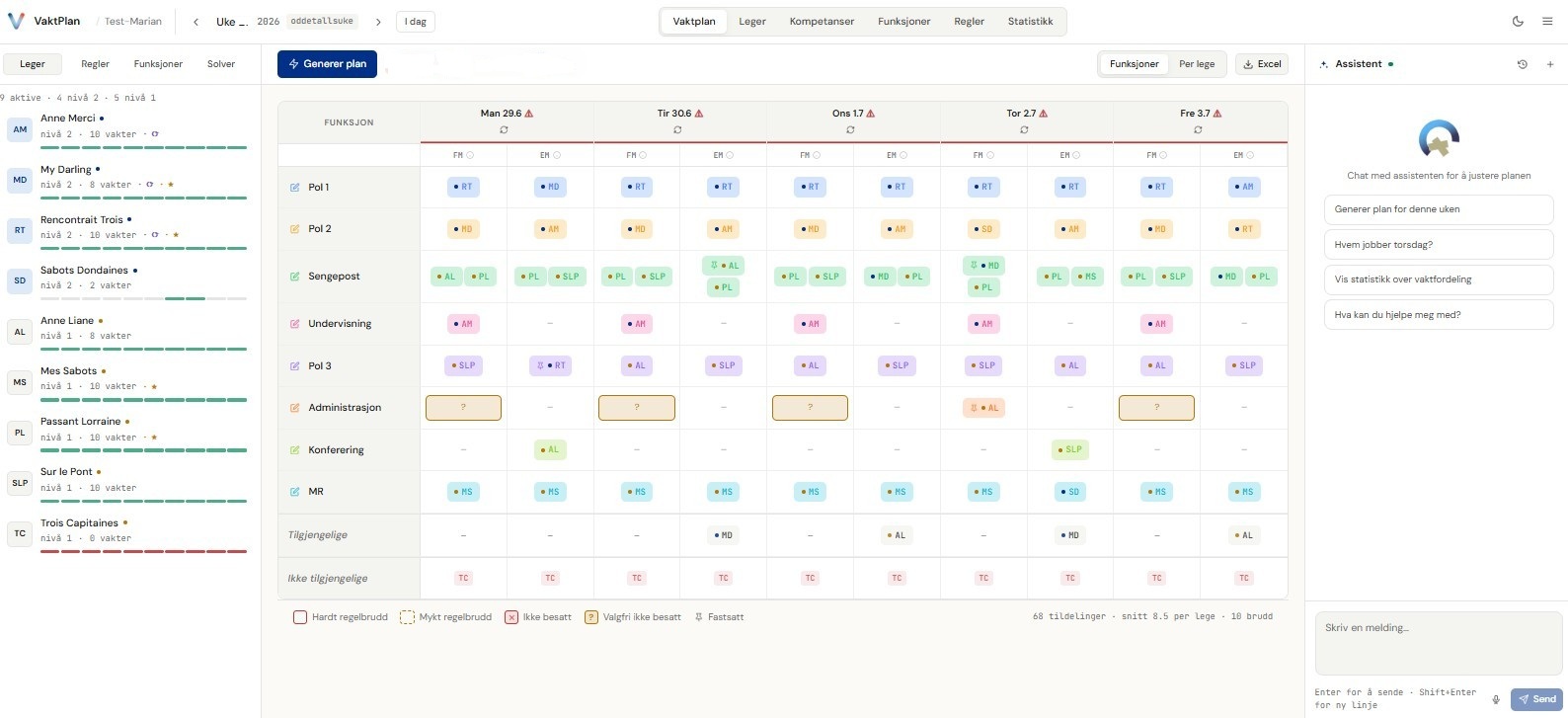Select the Solver sidebar tab
This screenshot has height=718, width=1568.
(x=221, y=64)
